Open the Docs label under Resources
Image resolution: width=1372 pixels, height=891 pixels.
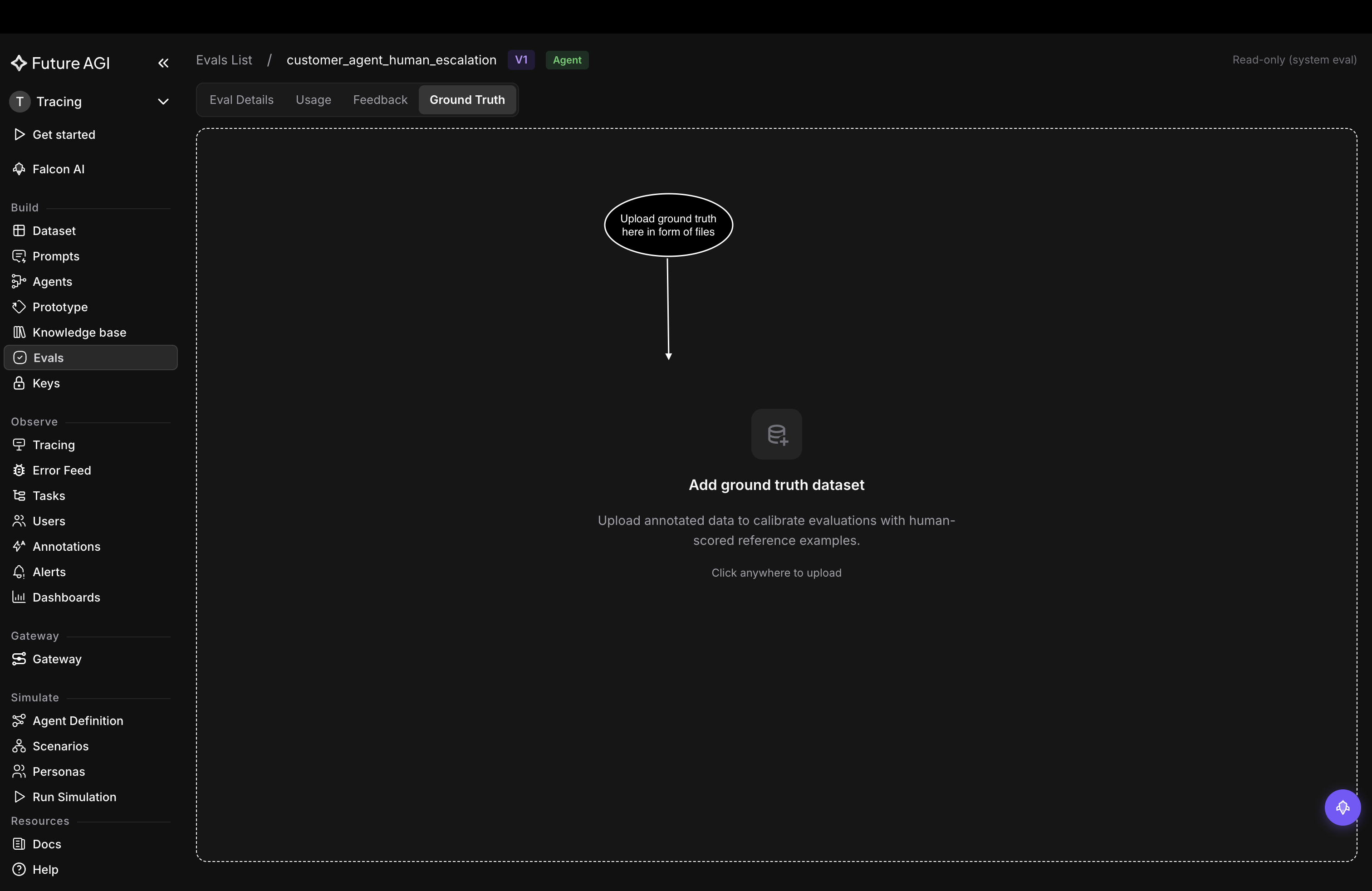point(47,844)
